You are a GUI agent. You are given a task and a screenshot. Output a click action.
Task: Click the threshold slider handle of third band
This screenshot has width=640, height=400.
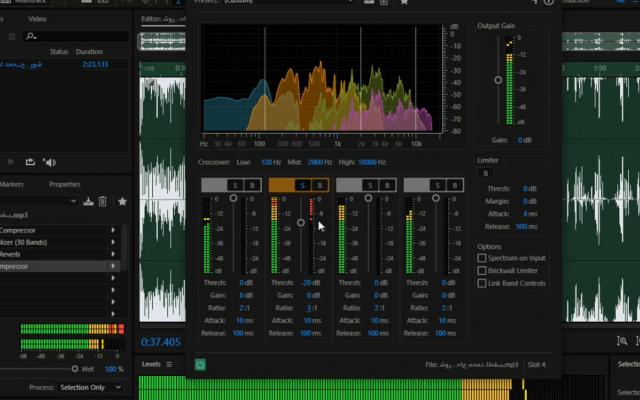368,198
